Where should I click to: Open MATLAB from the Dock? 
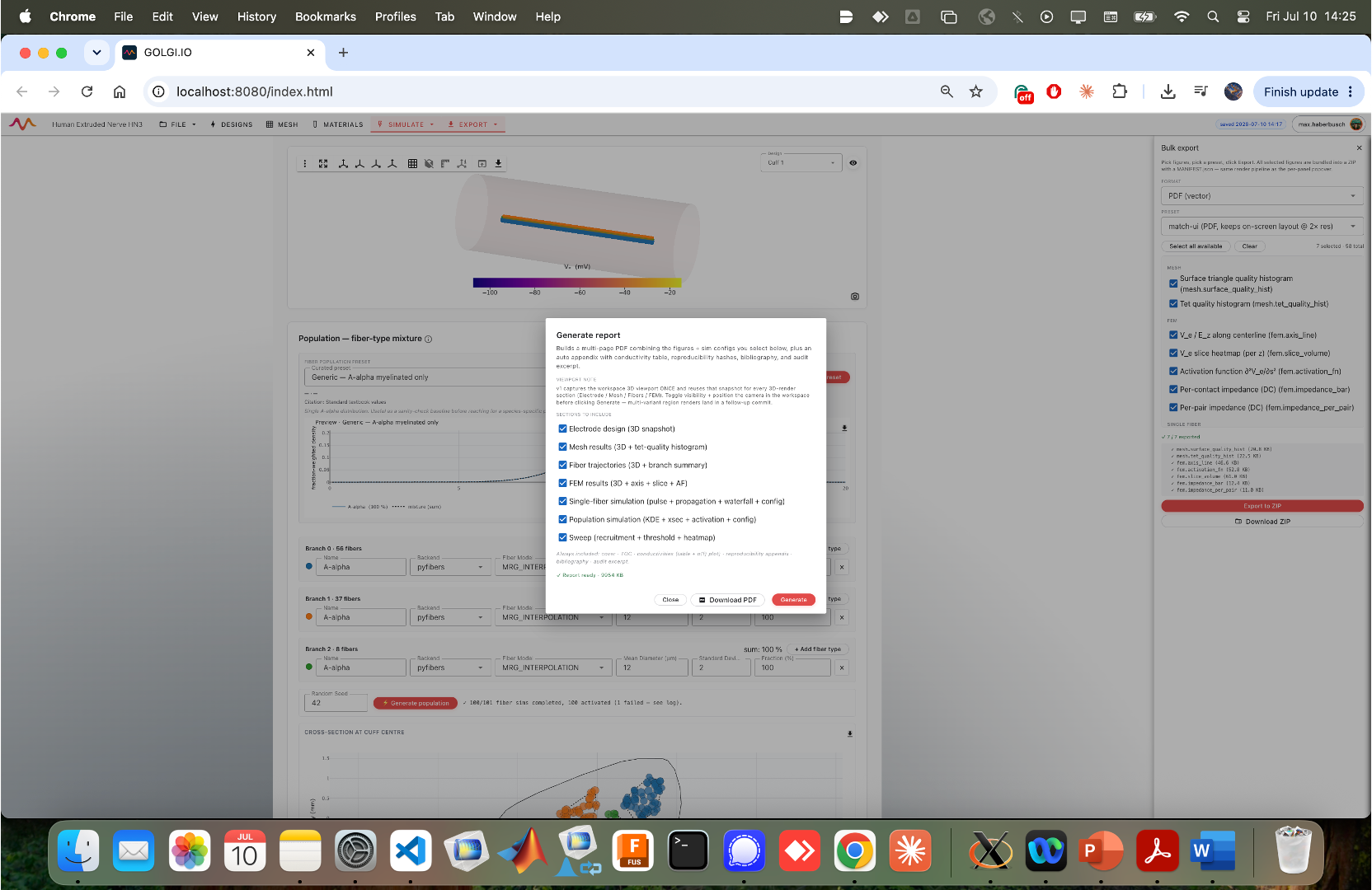tap(524, 851)
